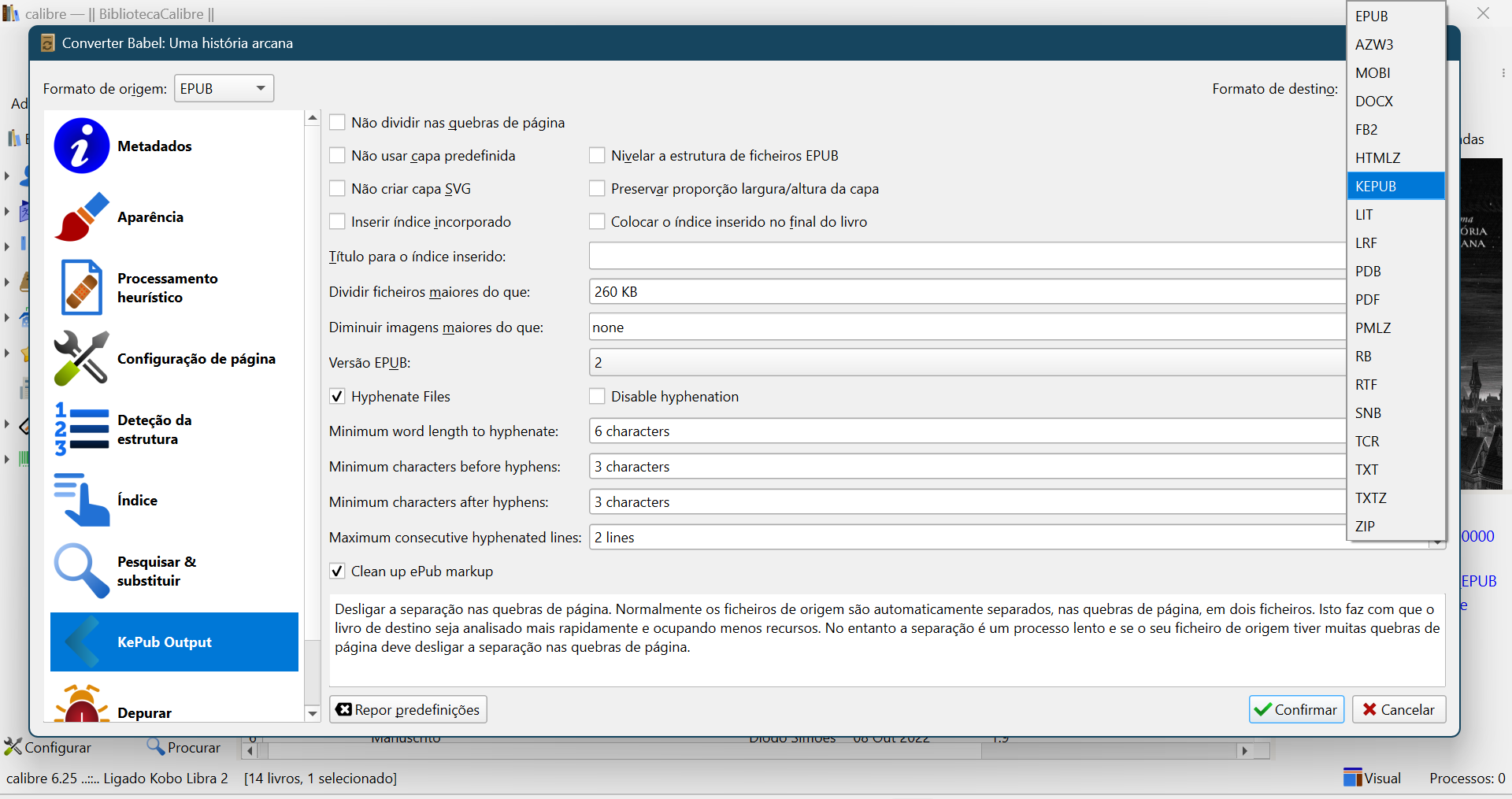Uncheck the Hyphenate Files checkbox
The image size is (1512, 799).
click(x=338, y=397)
